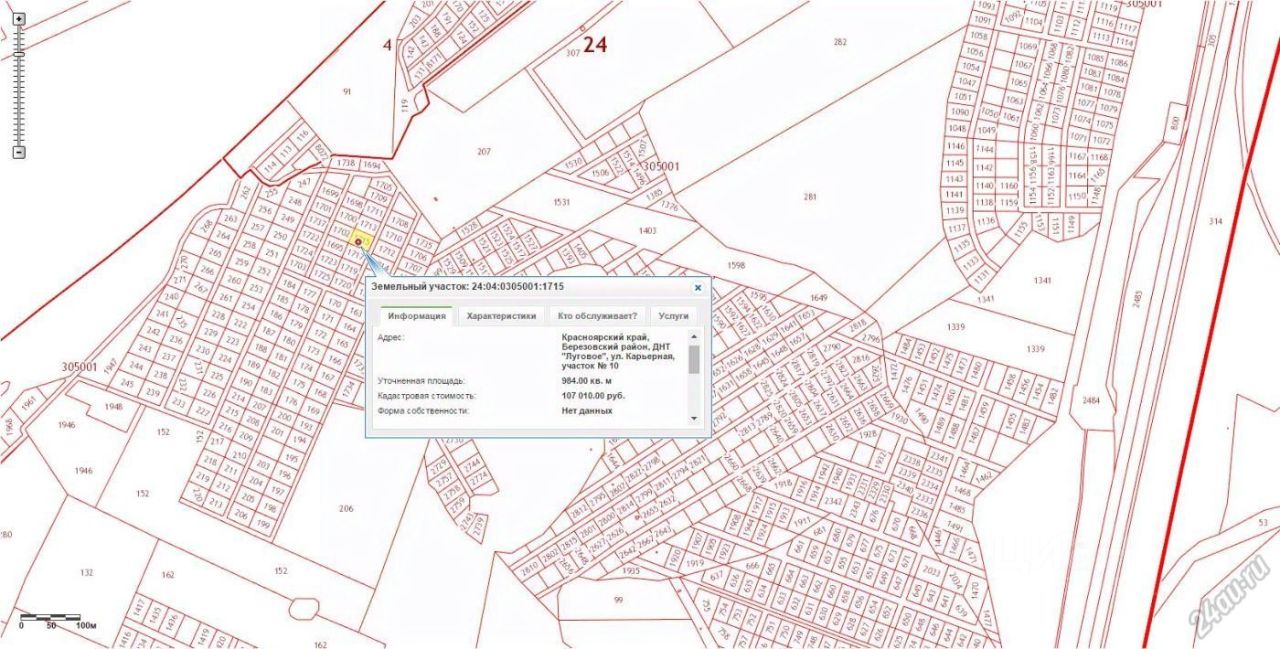Select parcel 207 on the map
The width and height of the screenshot is (1280, 649).
(484, 152)
